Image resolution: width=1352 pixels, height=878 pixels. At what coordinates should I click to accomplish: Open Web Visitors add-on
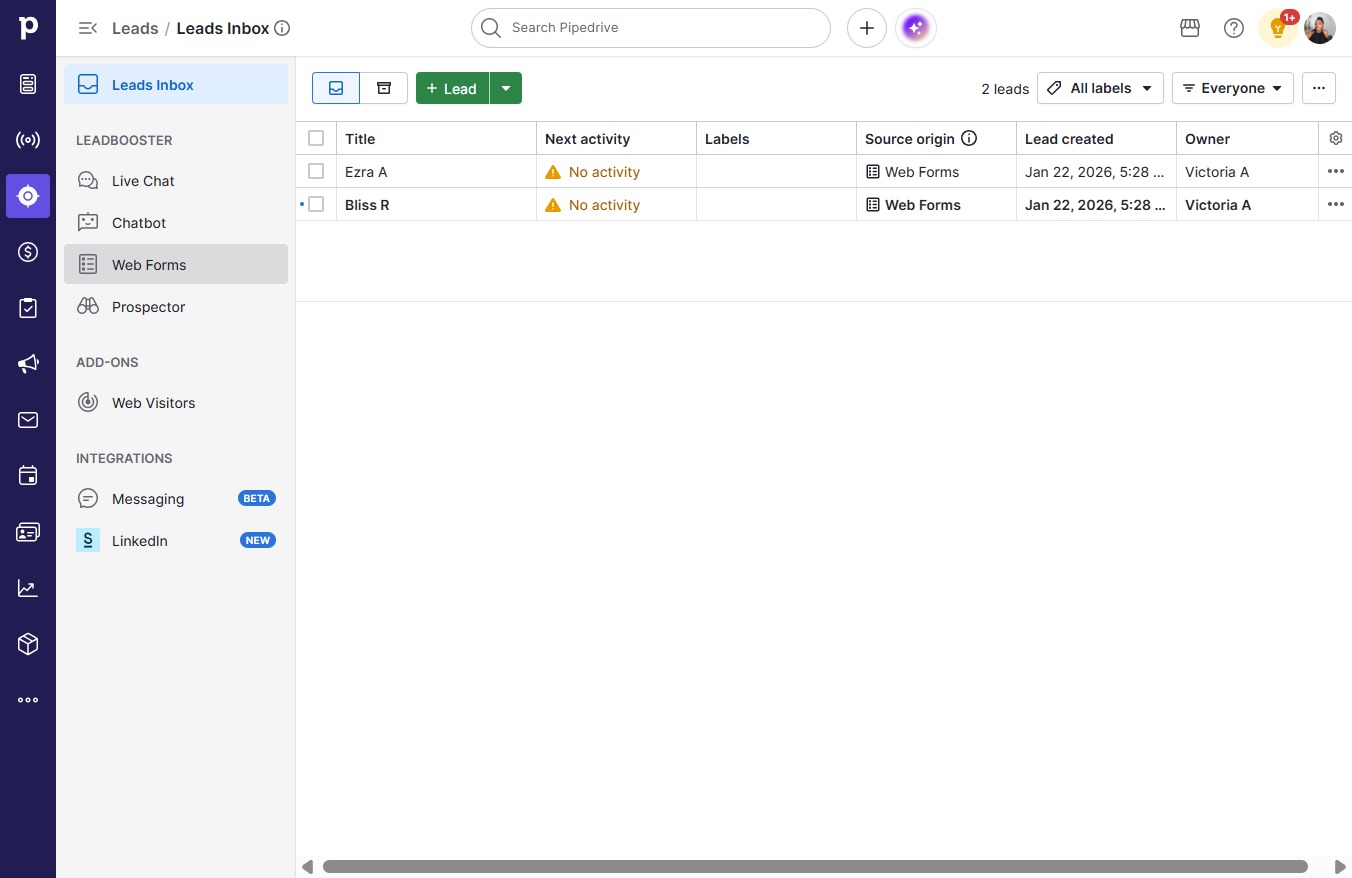tap(176, 403)
